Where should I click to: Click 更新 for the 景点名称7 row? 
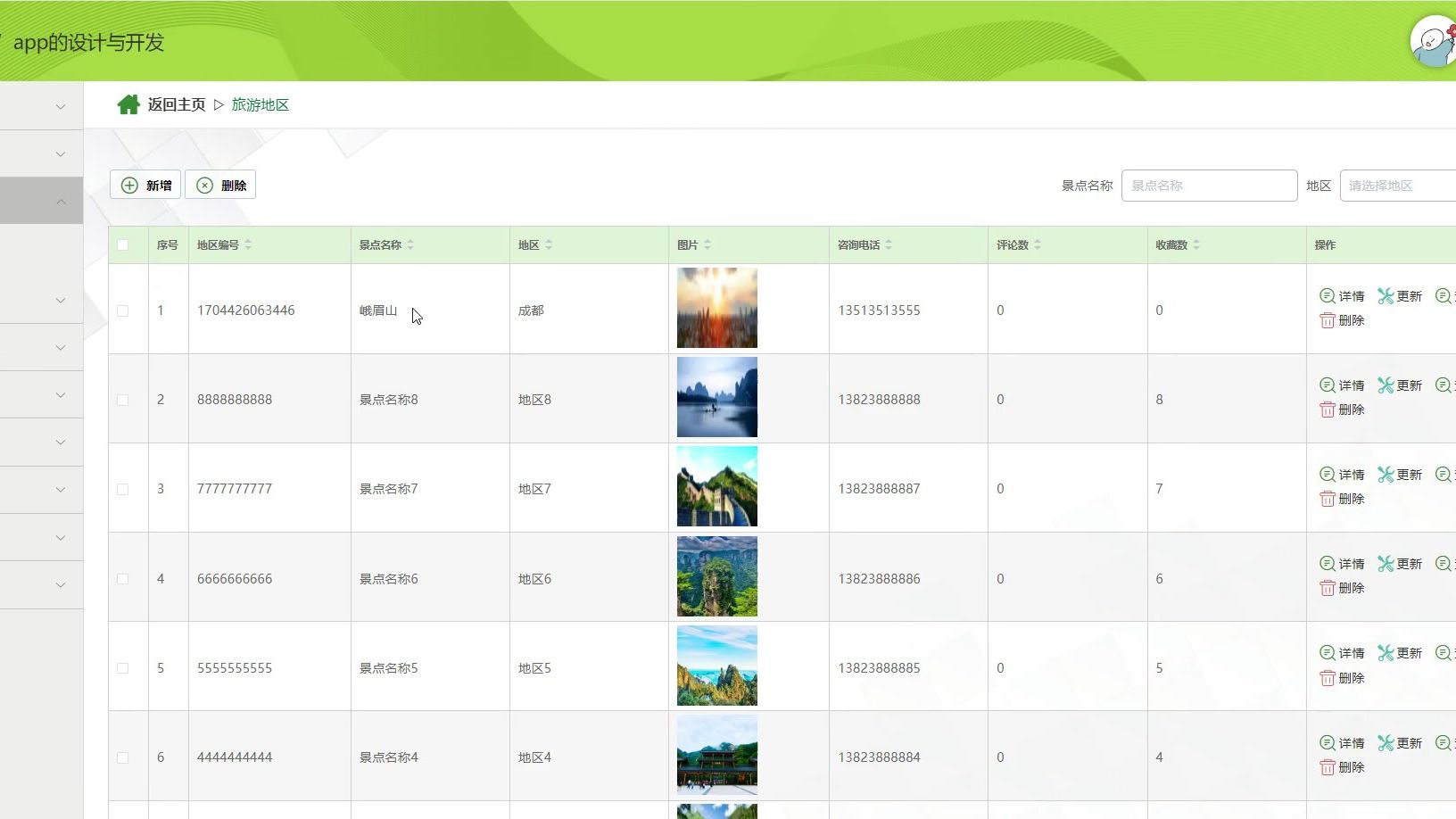(1400, 475)
